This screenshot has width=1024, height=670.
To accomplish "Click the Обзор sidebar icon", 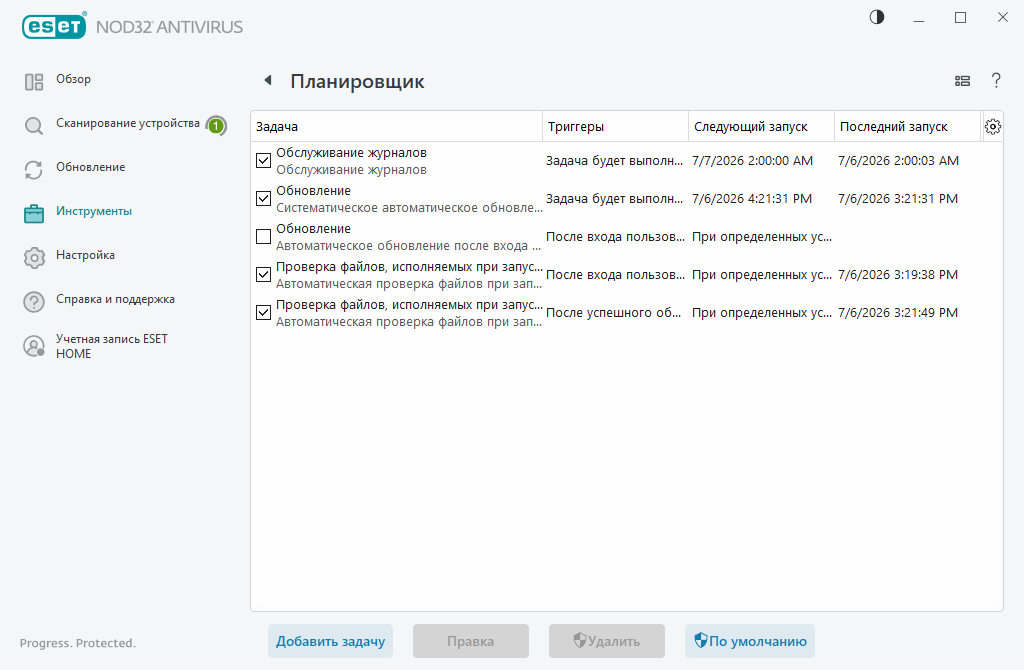I will [x=34, y=82].
